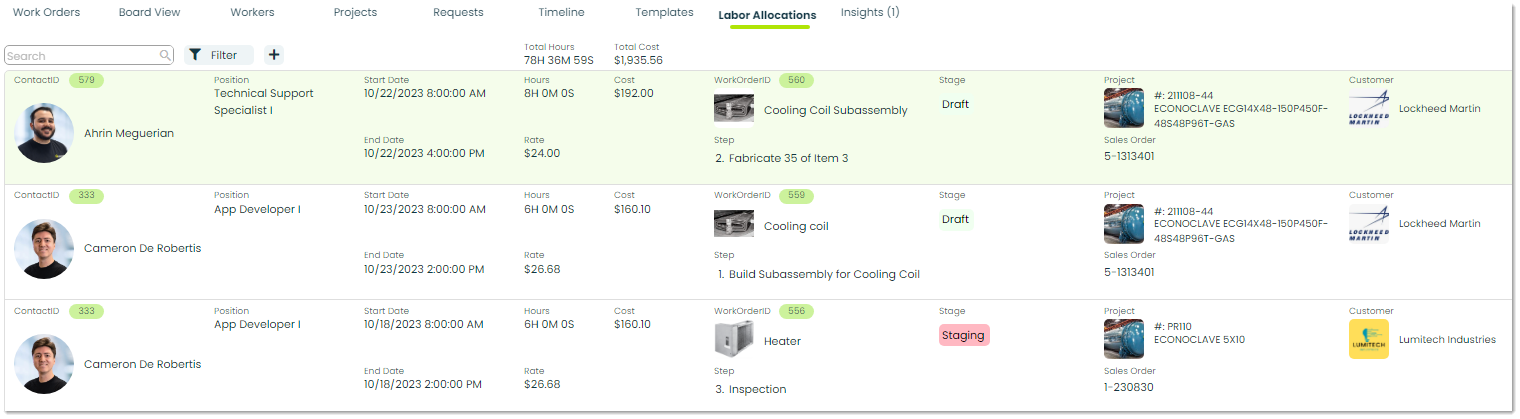Click the Lockheed Martin logo in first row
This screenshot has width=1520, height=419.
point(1368,108)
